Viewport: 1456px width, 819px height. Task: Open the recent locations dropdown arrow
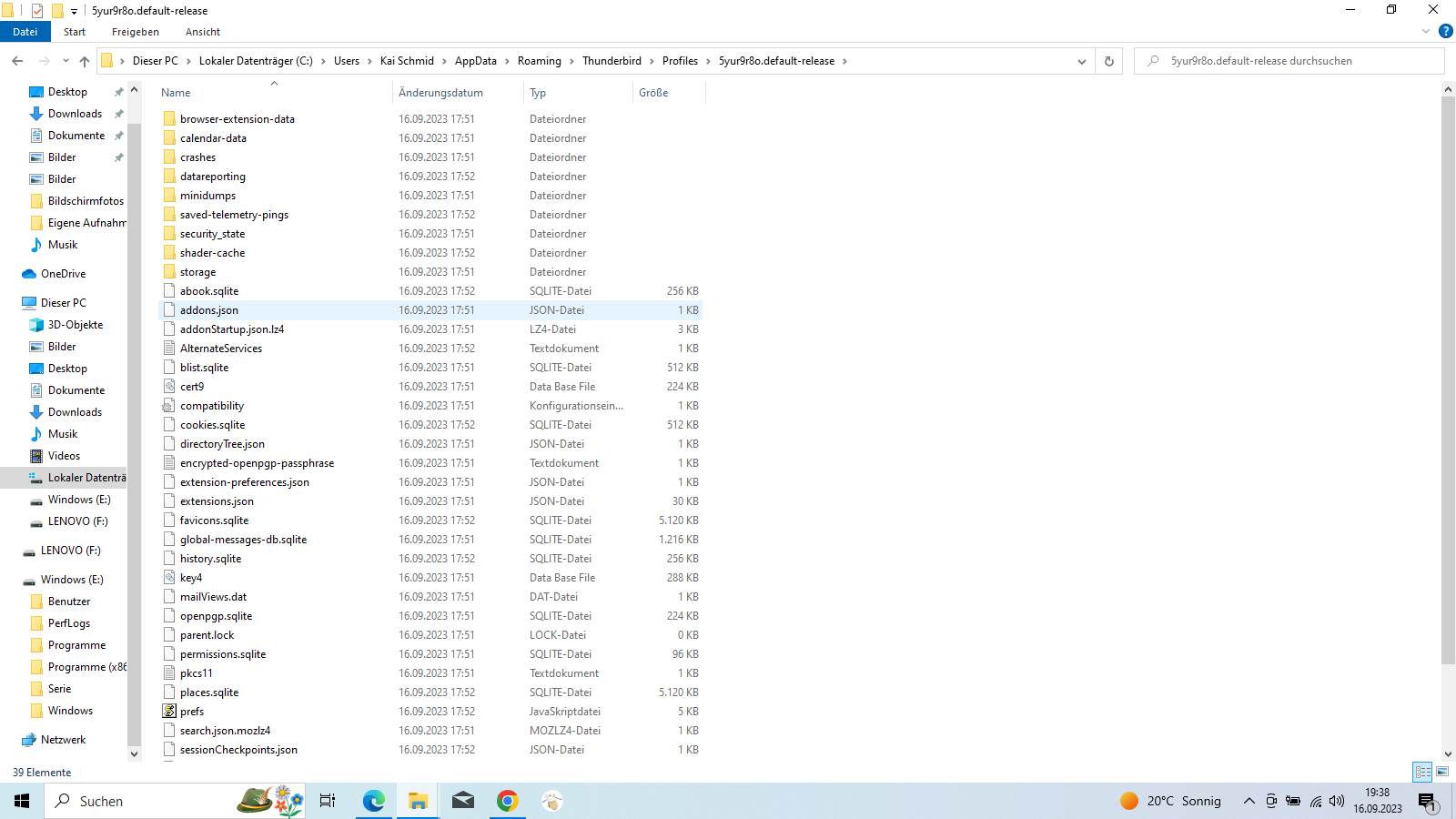(66, 61)
